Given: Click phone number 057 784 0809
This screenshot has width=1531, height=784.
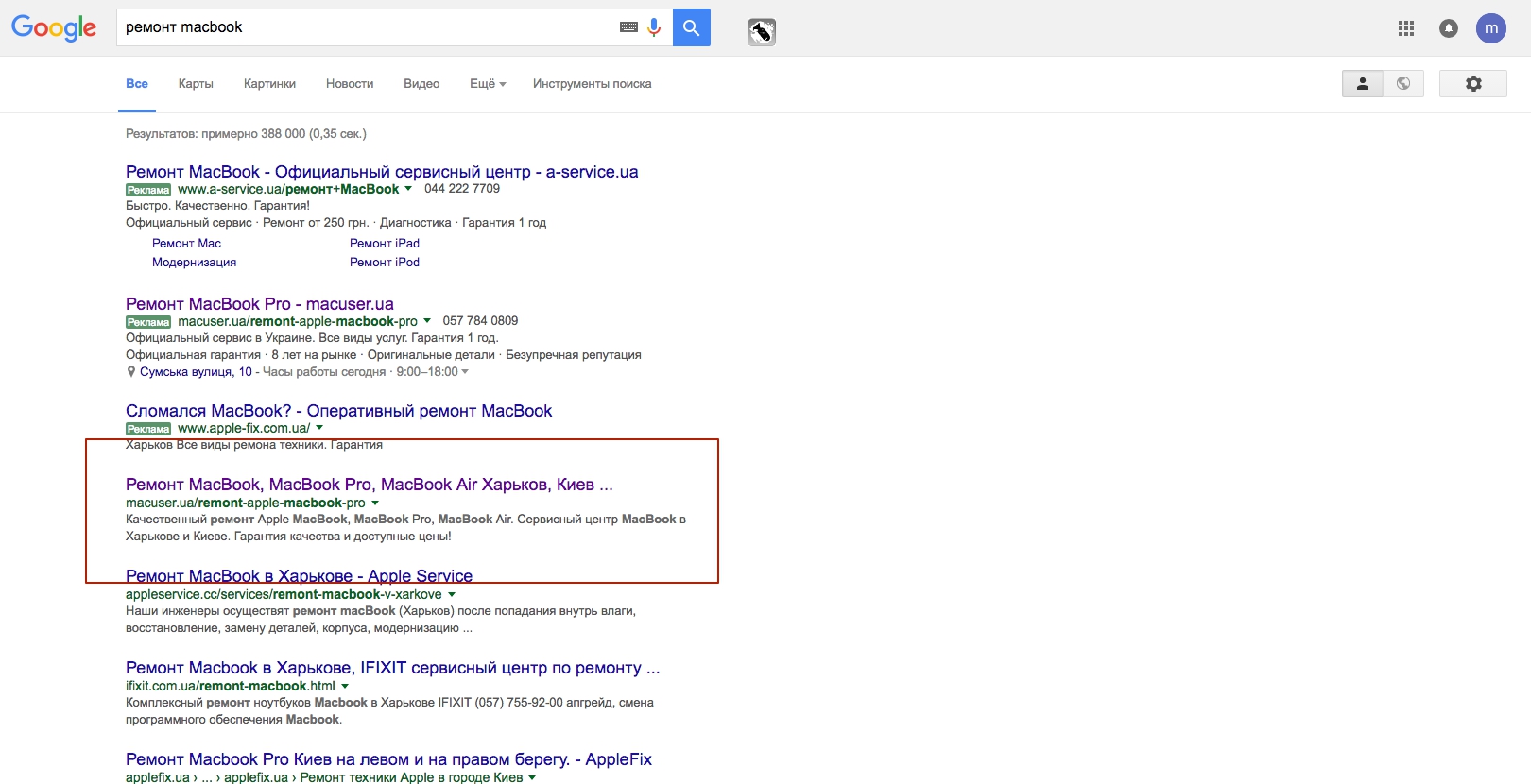Looking at the screenshot, I should point(480,321).
